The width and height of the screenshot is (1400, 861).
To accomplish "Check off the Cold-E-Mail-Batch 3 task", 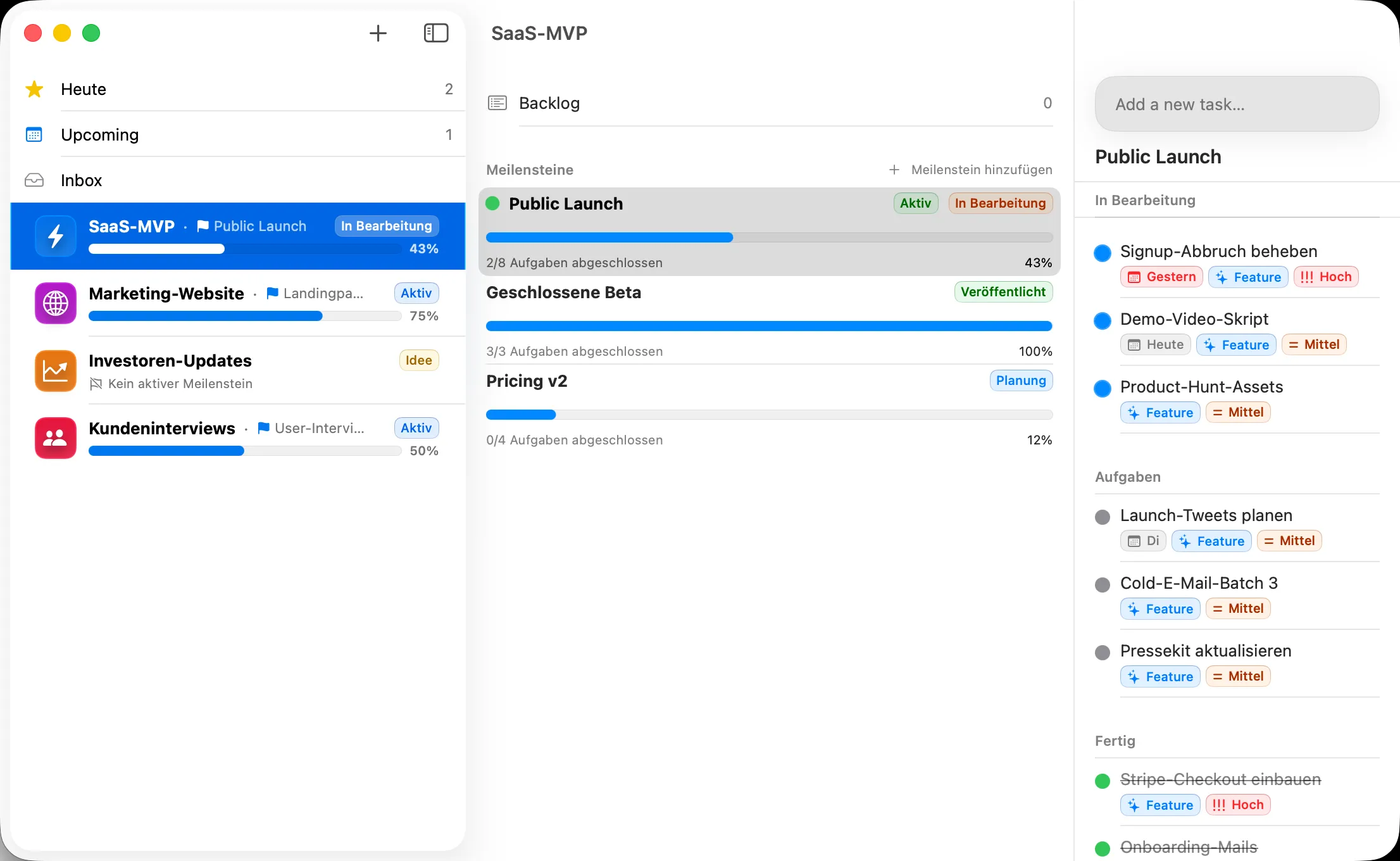I will coord(1103,585).
